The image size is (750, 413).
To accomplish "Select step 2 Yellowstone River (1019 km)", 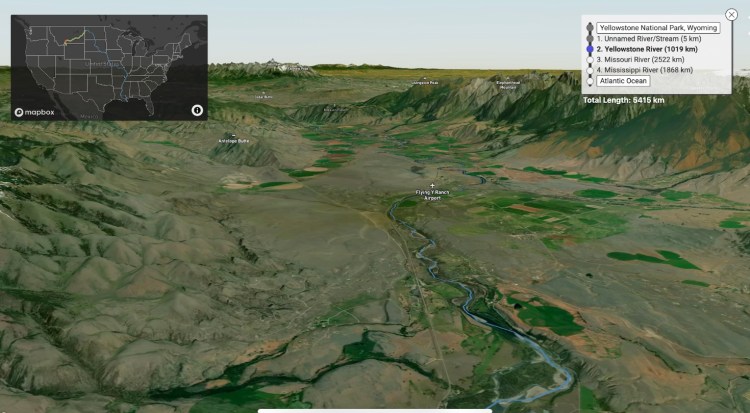I will point(647,49).
